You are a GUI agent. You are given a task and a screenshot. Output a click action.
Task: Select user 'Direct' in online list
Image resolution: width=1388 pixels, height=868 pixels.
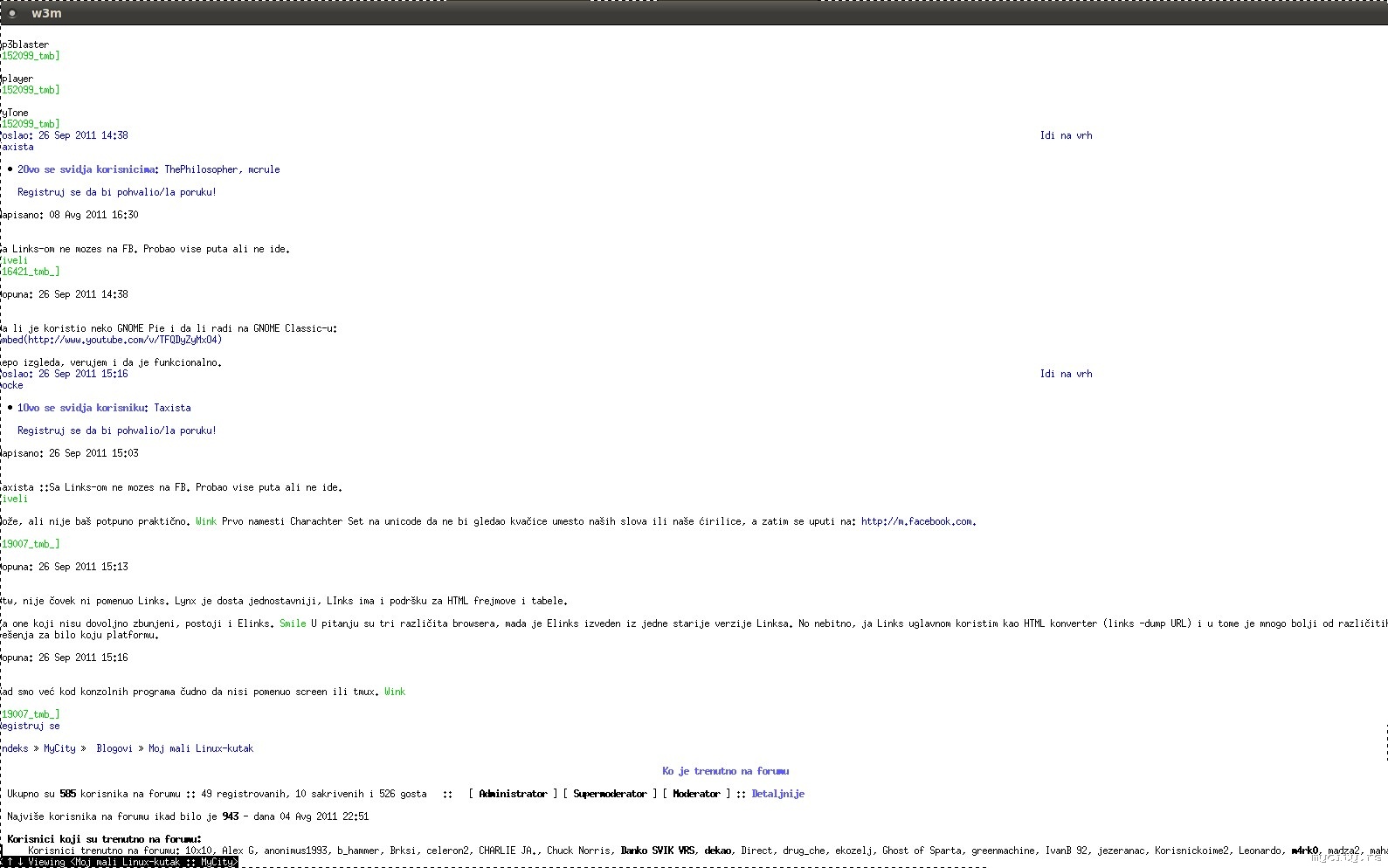pos(756,851)
